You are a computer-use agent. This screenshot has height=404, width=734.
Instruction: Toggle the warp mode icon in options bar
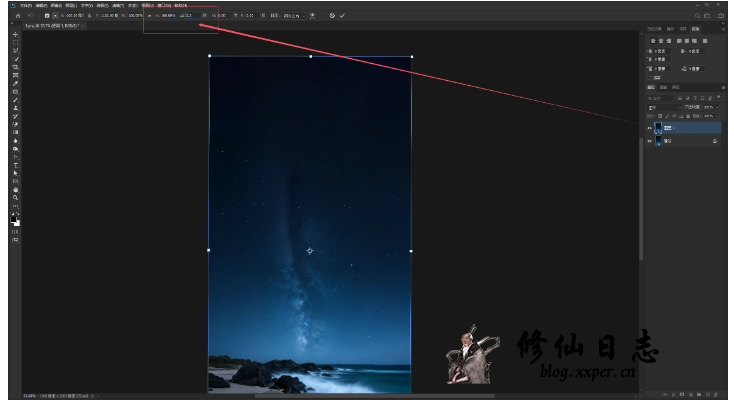[312, 16]
